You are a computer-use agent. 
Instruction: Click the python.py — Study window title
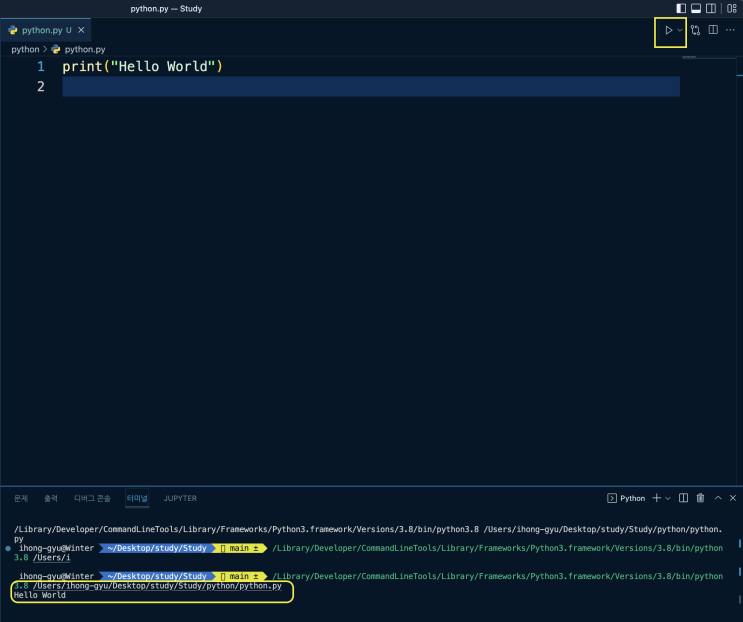tap(166, 9)
